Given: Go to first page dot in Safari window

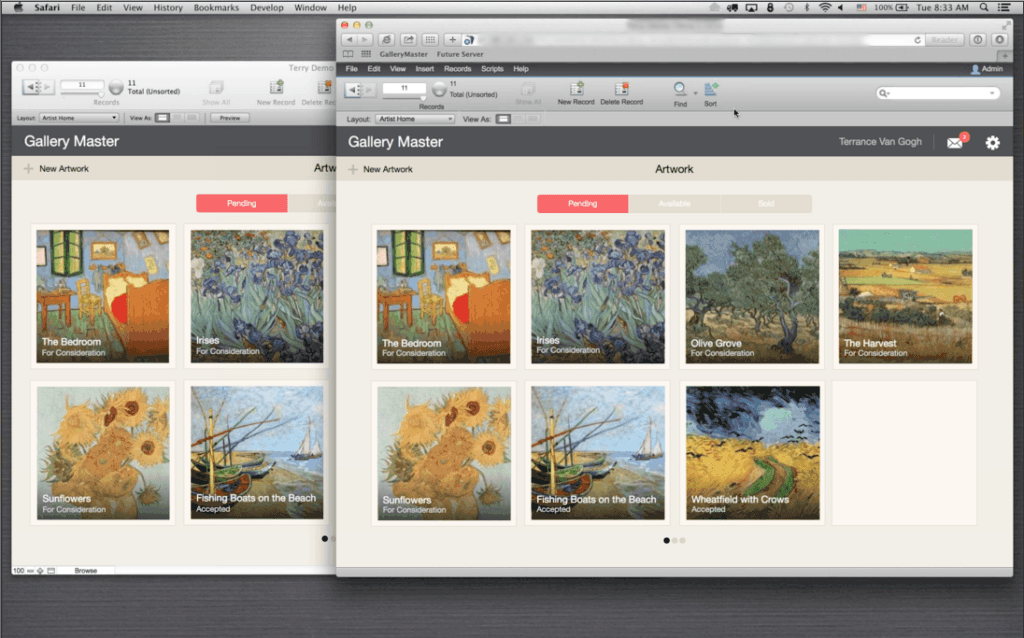Looking at the screenshot, I should [x=666, y=541].
